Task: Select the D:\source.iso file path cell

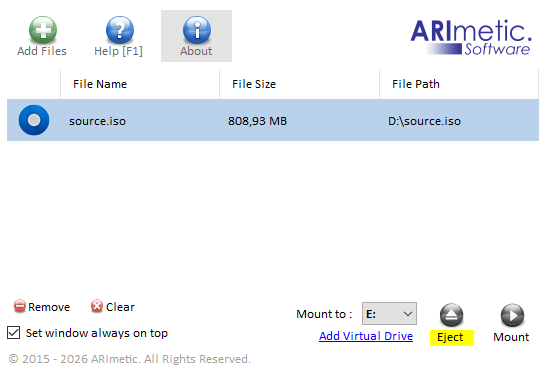Action: coord(424,121)
